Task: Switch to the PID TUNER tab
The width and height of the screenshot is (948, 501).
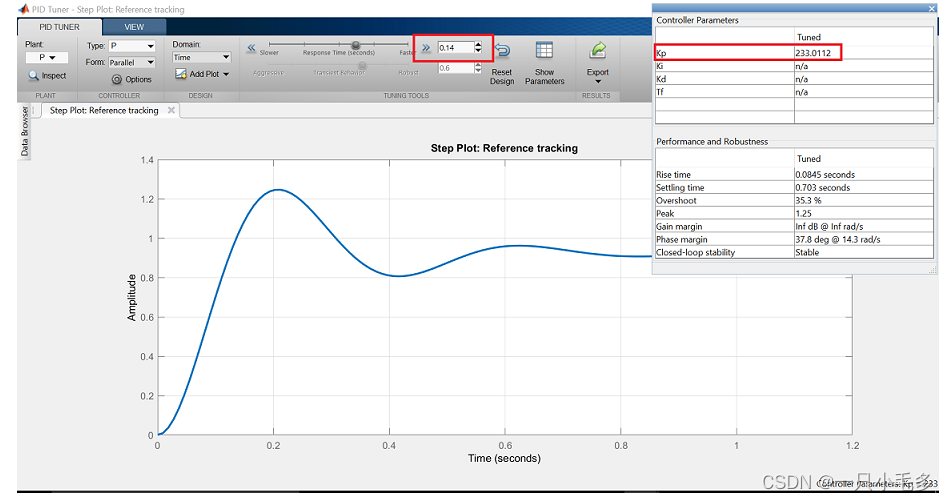Action: point(59,27)
